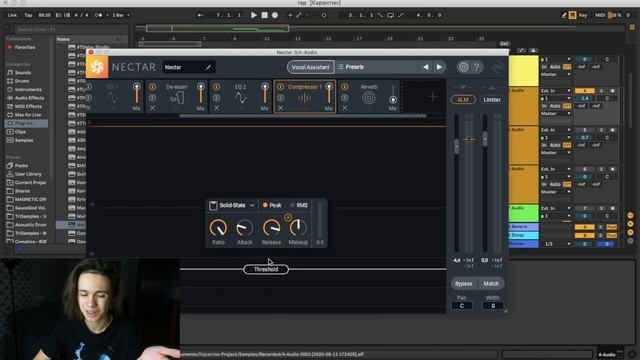
Task: Open the 1/2 master output dropdown
Action: [x=557, y=244]
